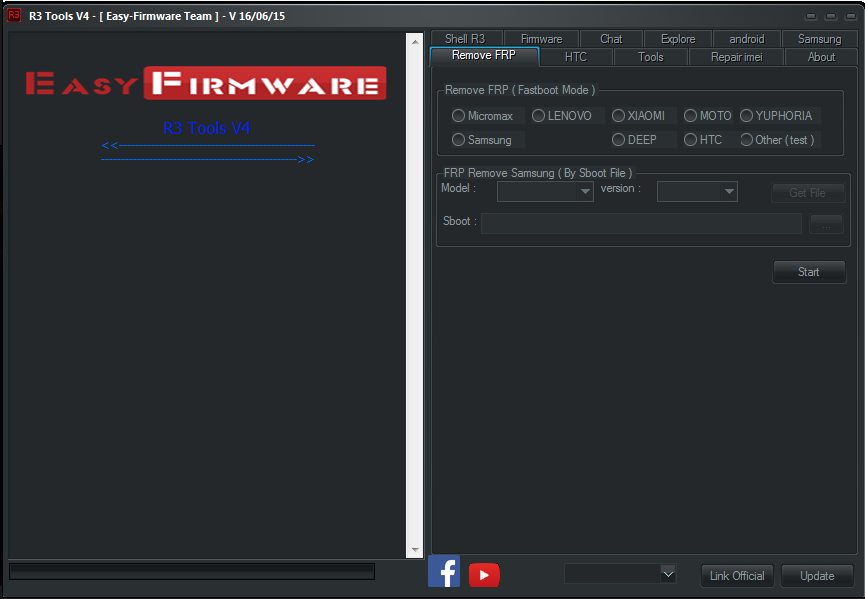Click the bottom progress bar
The width and height of the screenshot is (865, 599).
[192, 571]
